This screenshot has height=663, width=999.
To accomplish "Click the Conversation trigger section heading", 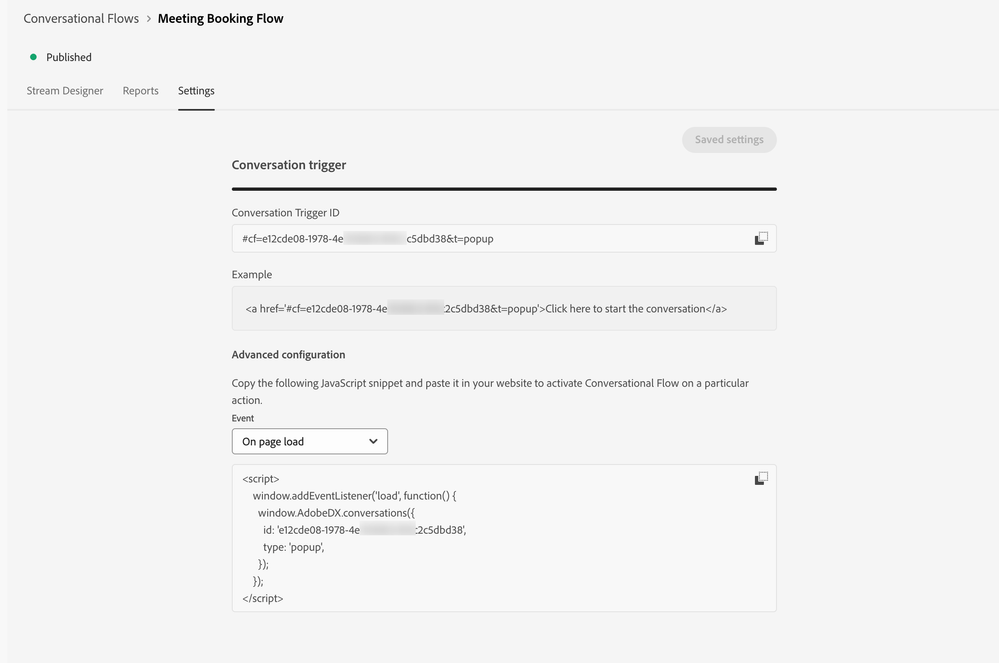I will pyautogui.click(x=289, y=165).
